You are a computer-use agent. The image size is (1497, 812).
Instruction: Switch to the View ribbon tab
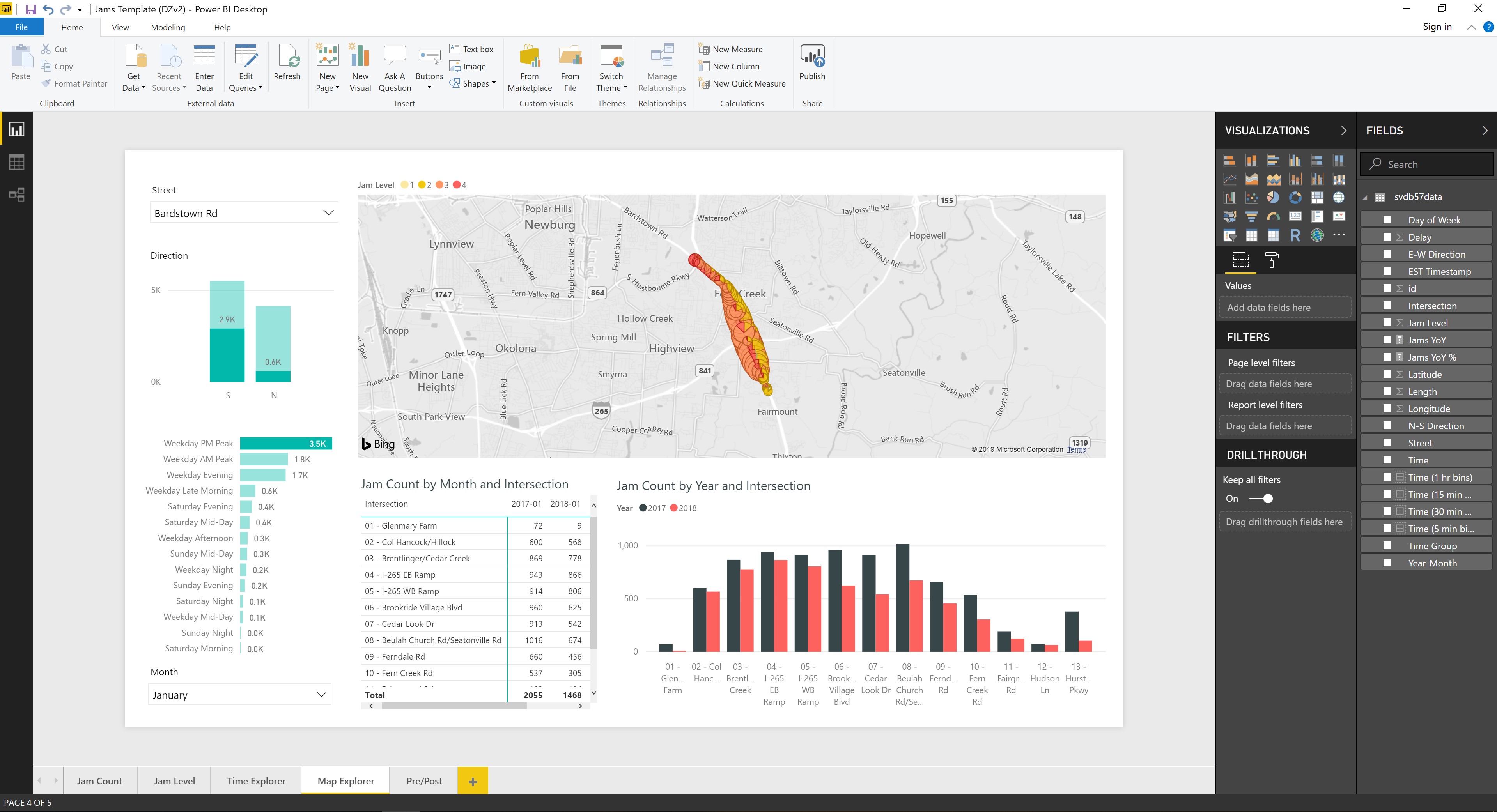tap(120, 27)
